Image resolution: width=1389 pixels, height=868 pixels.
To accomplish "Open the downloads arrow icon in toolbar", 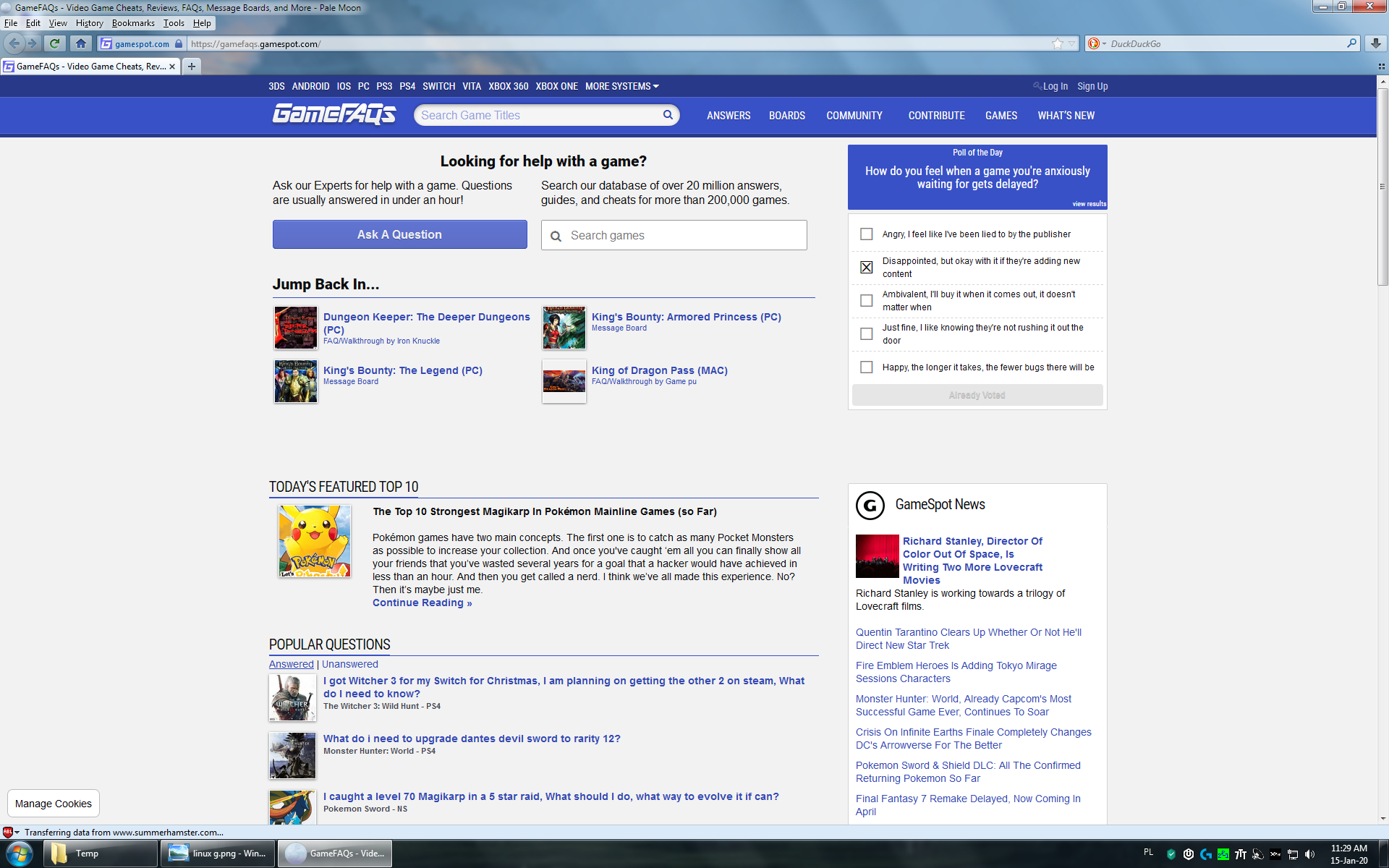I will 1376,43.
